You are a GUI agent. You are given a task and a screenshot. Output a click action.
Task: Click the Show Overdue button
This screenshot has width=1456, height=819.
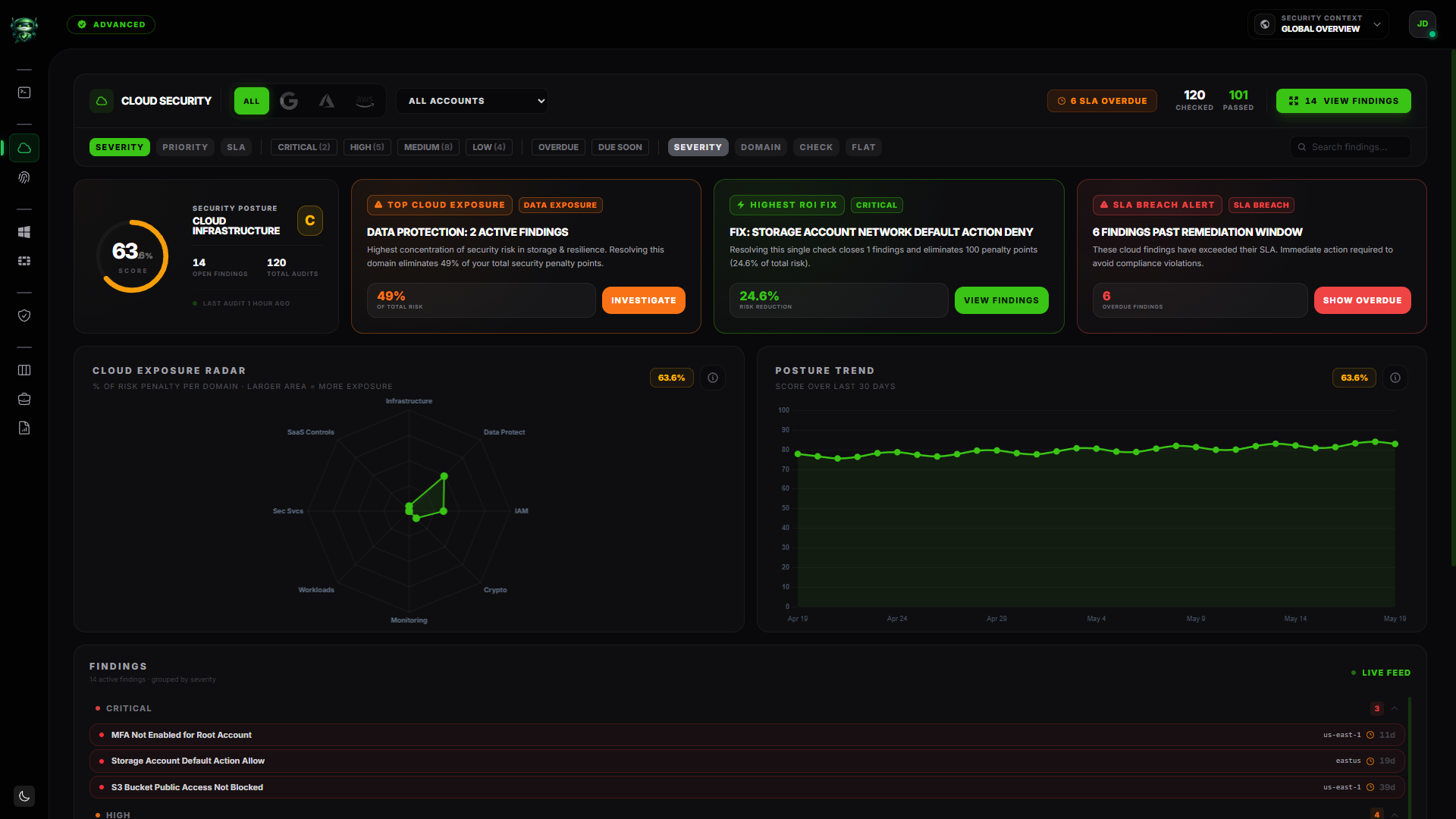[1362, 300]
